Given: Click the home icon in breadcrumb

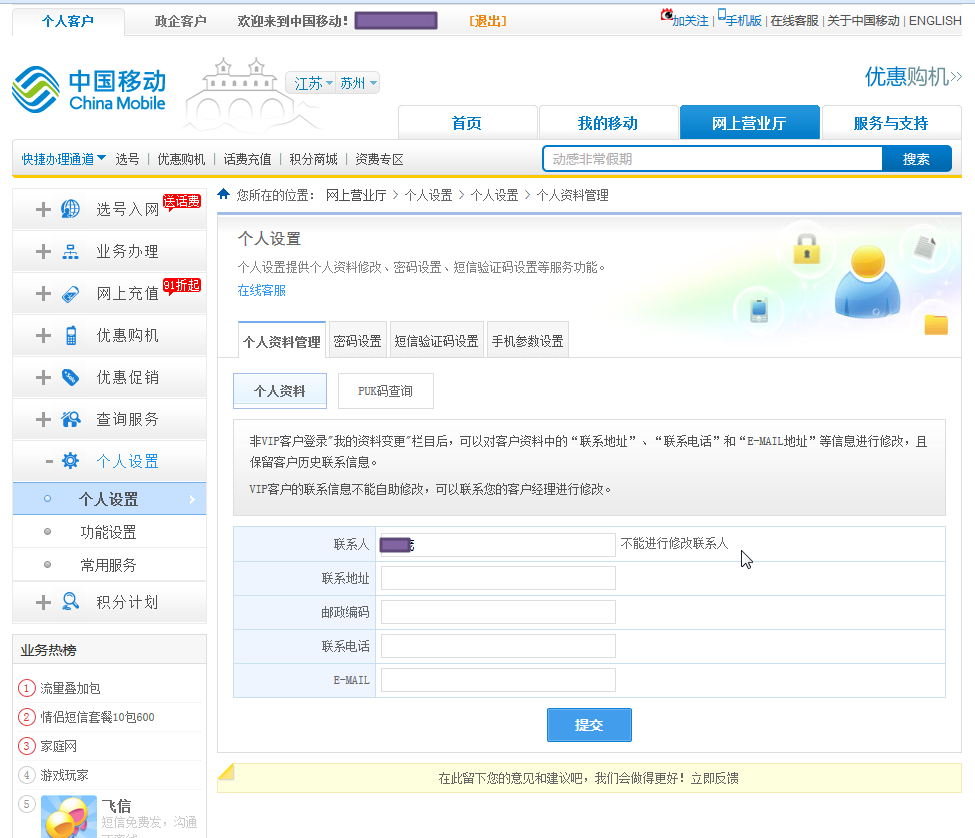Looking at the screenshot, I should (224, 194).
